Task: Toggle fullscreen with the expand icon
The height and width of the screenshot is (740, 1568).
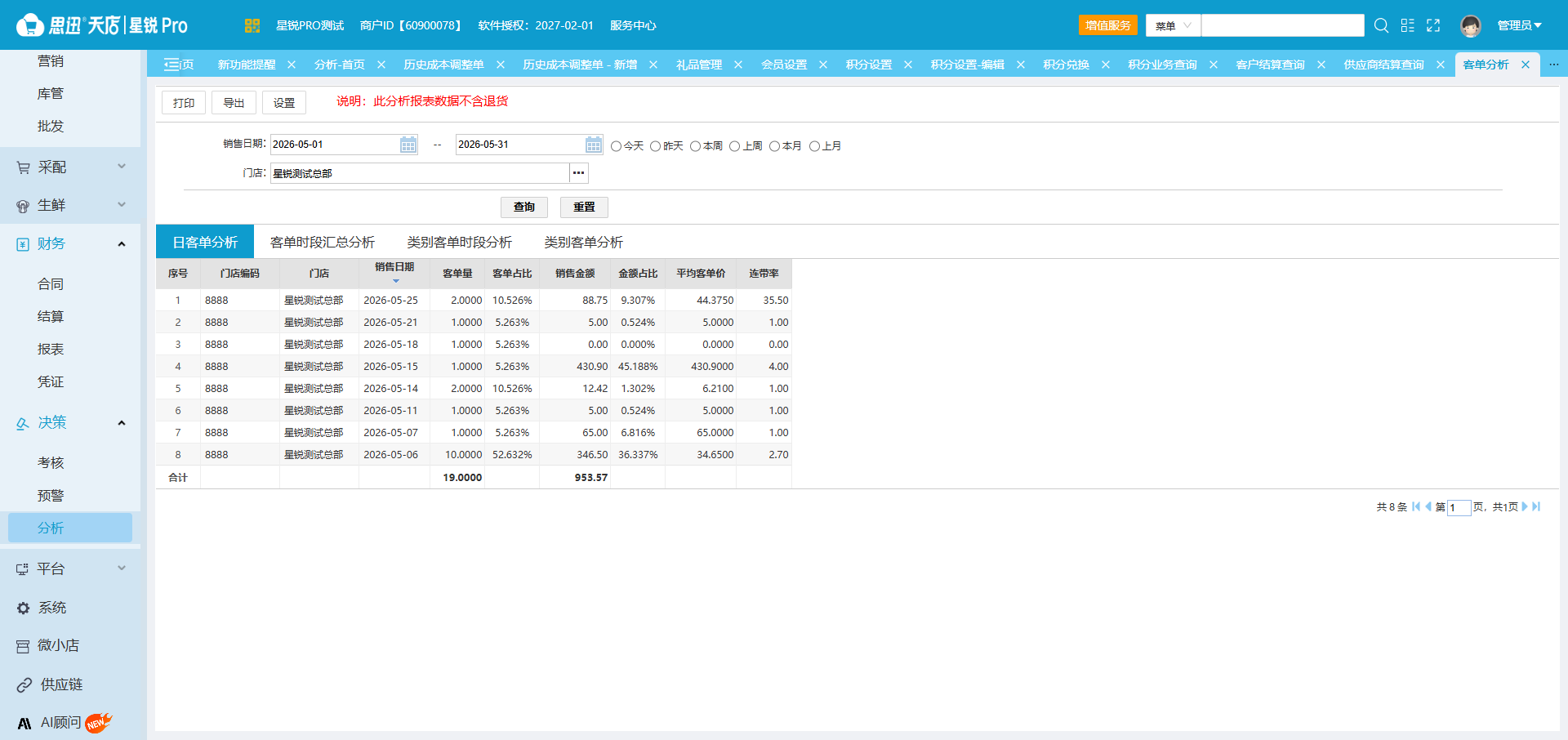Action: click(1433, 25)
